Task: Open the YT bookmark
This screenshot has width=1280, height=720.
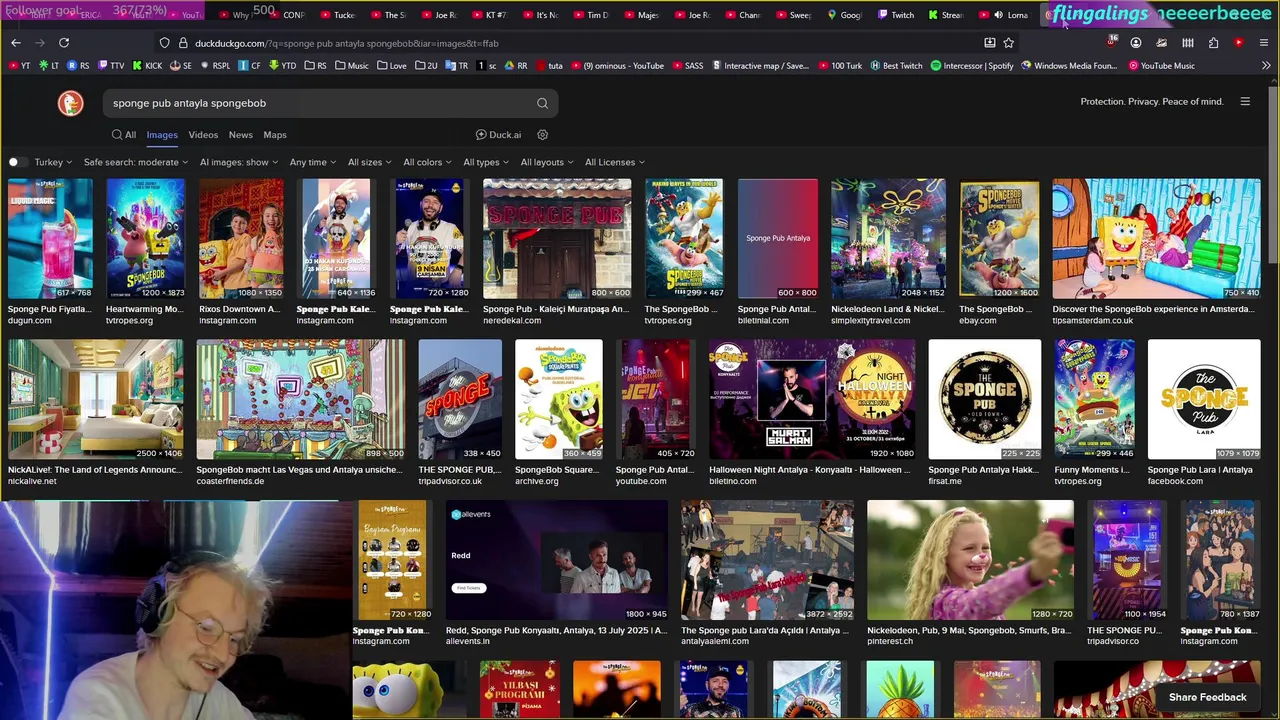Action: tap(19, 66)
